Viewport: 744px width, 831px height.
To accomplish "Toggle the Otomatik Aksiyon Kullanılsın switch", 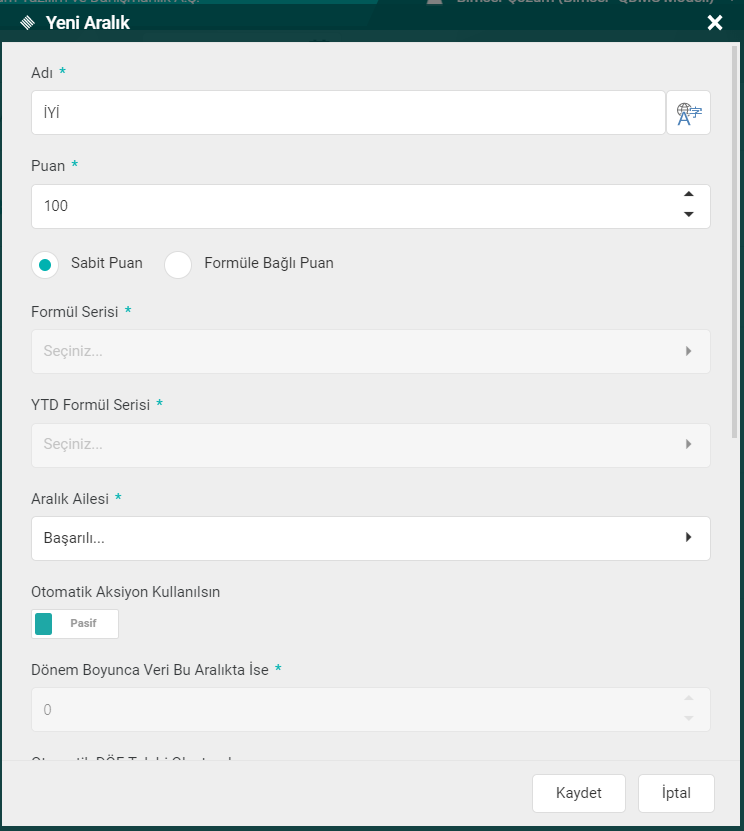I will pos(75,624).
